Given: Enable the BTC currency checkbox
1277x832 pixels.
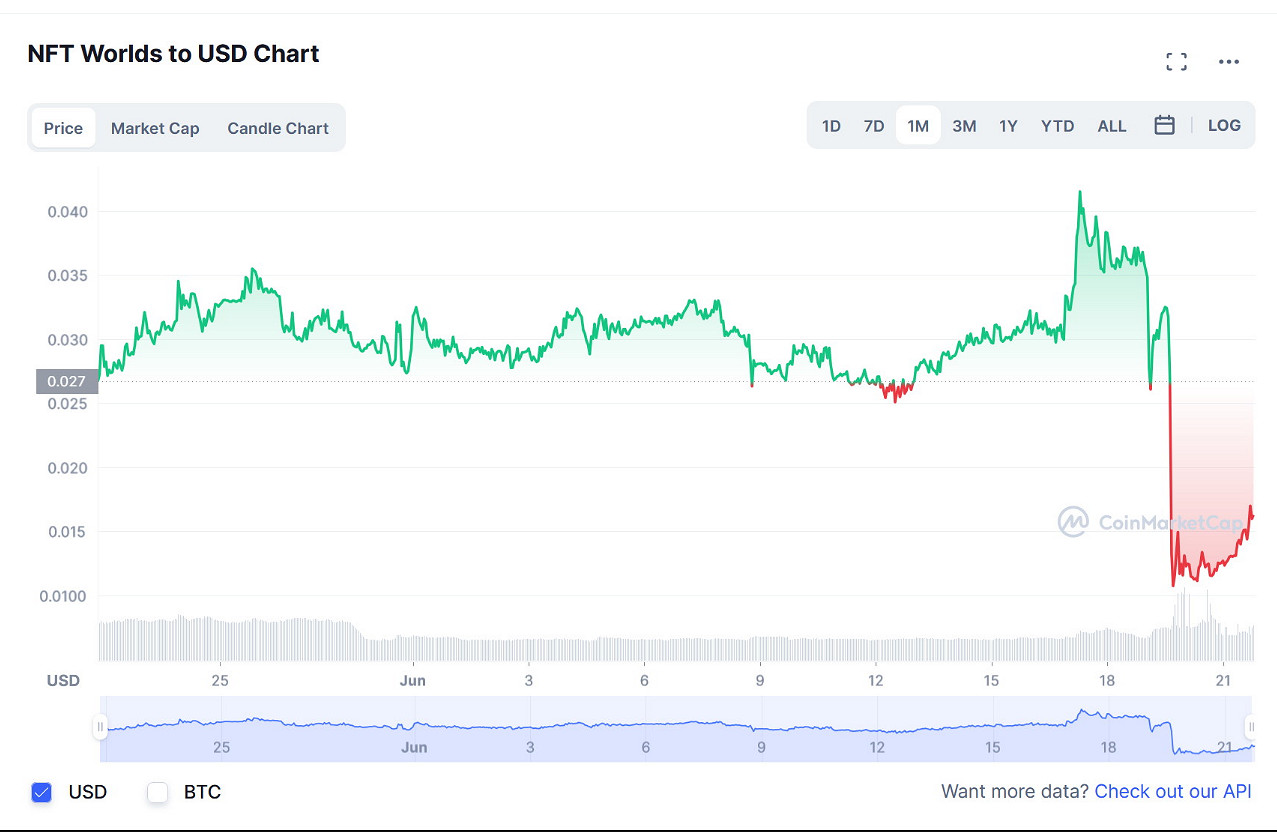Looking at the screenshot, I should (x=157, y=792).
